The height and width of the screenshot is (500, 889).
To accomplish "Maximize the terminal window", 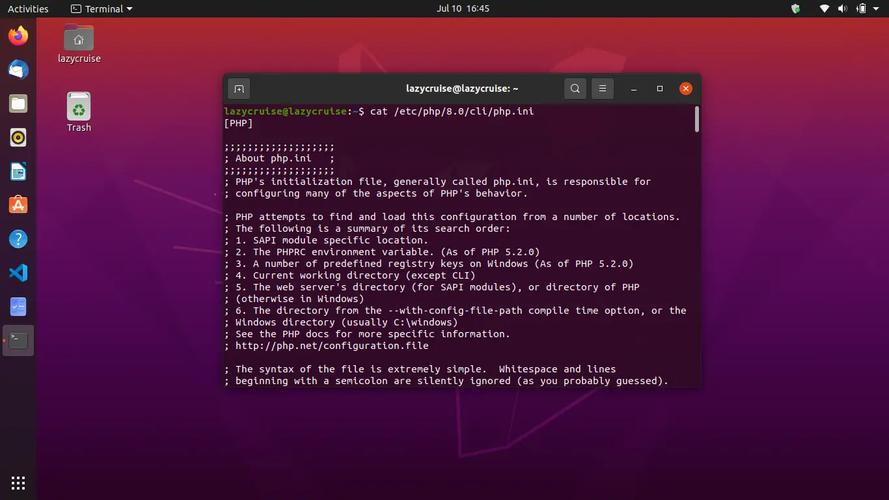I will coord(659,88).
